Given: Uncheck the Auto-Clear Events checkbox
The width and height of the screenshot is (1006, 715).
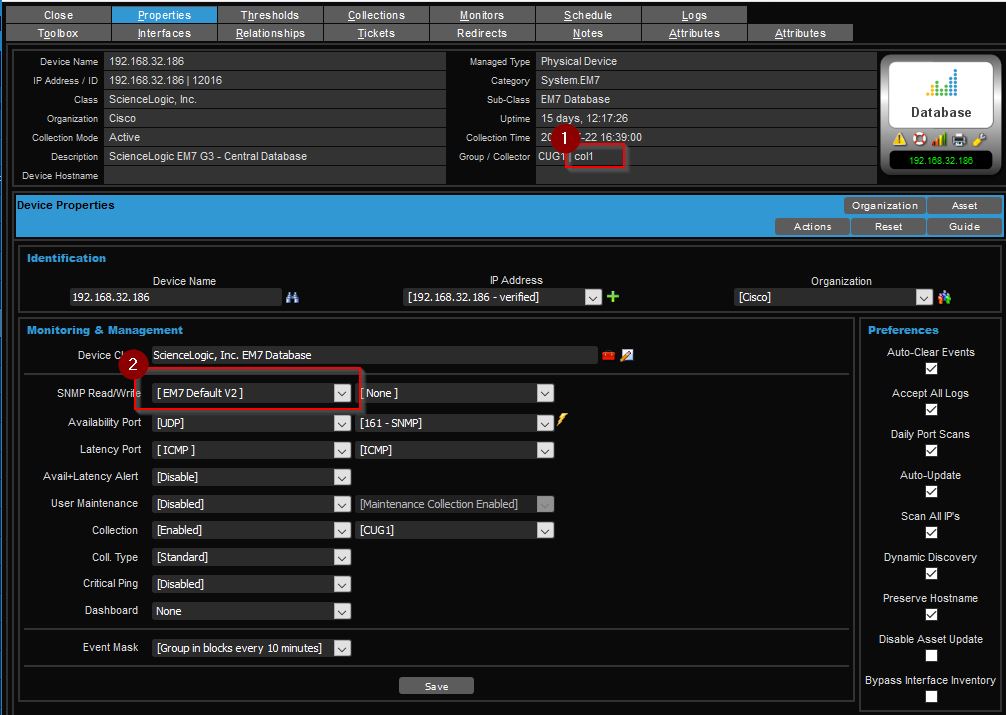Looking at the screenshot, I should click(x=930, y=369).
